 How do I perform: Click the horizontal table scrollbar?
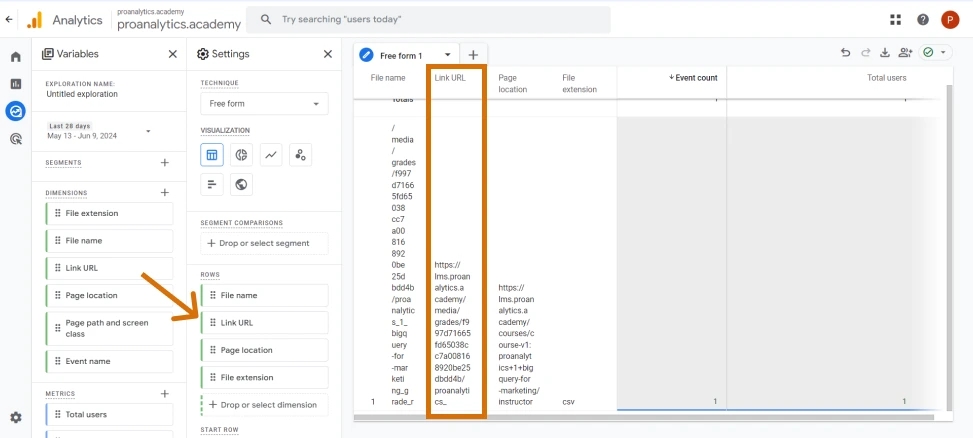coord(644,418)
